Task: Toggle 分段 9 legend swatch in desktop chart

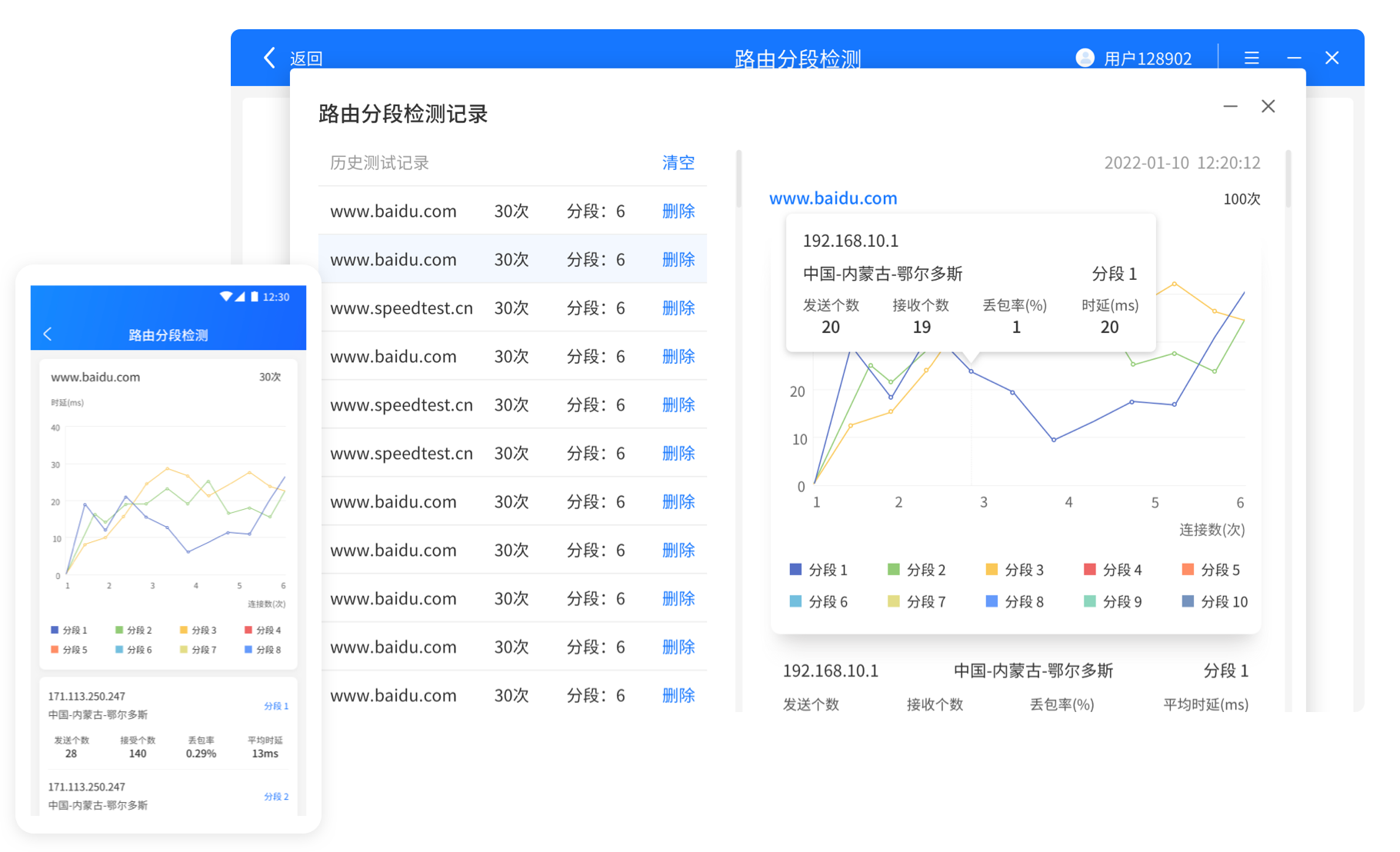Action: tap(1089, 601)
